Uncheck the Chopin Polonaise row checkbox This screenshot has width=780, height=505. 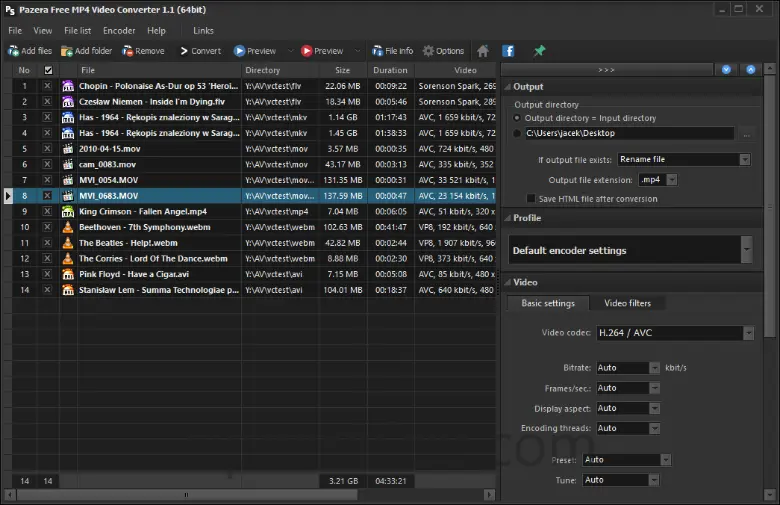tap(47, 86)
